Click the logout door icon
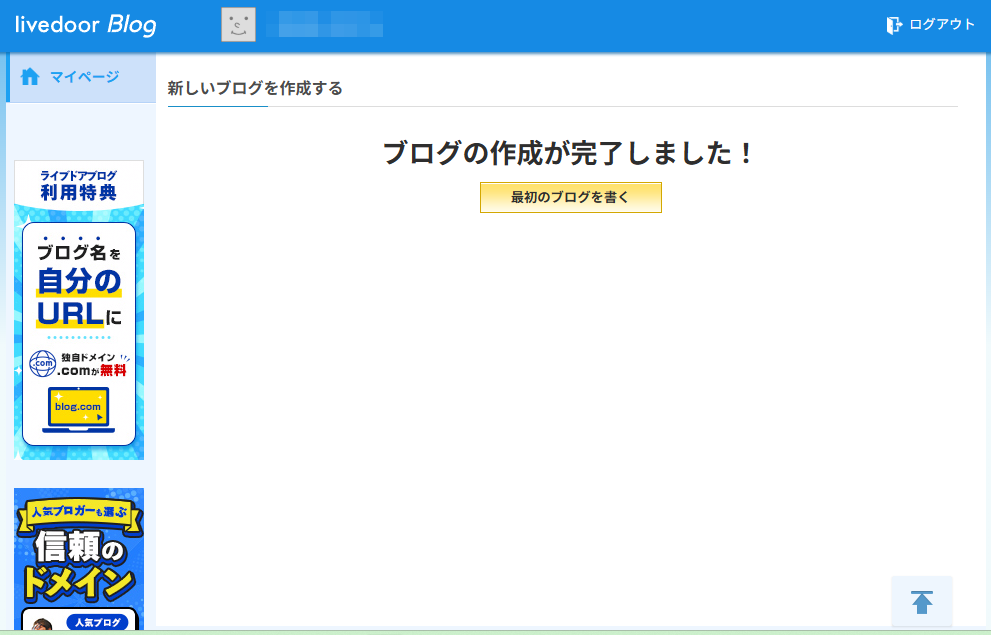Viewport: 991px width, 635px height. point(894,25)
